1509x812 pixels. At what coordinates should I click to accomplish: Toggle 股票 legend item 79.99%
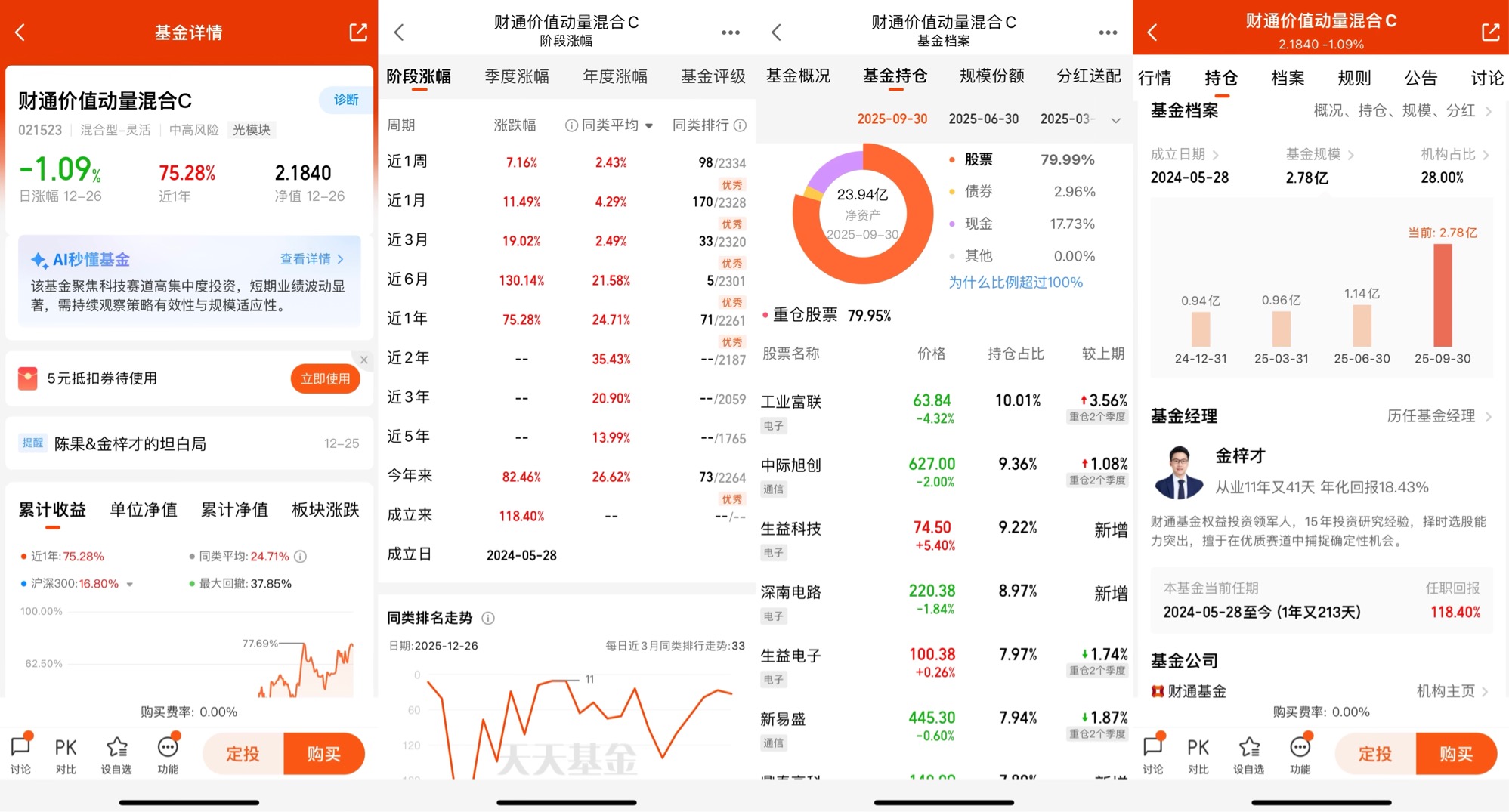point(1022,160)
